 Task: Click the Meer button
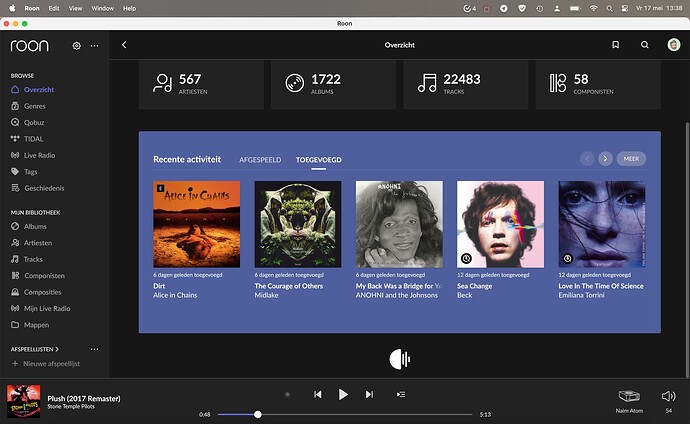tap(631, 159)
